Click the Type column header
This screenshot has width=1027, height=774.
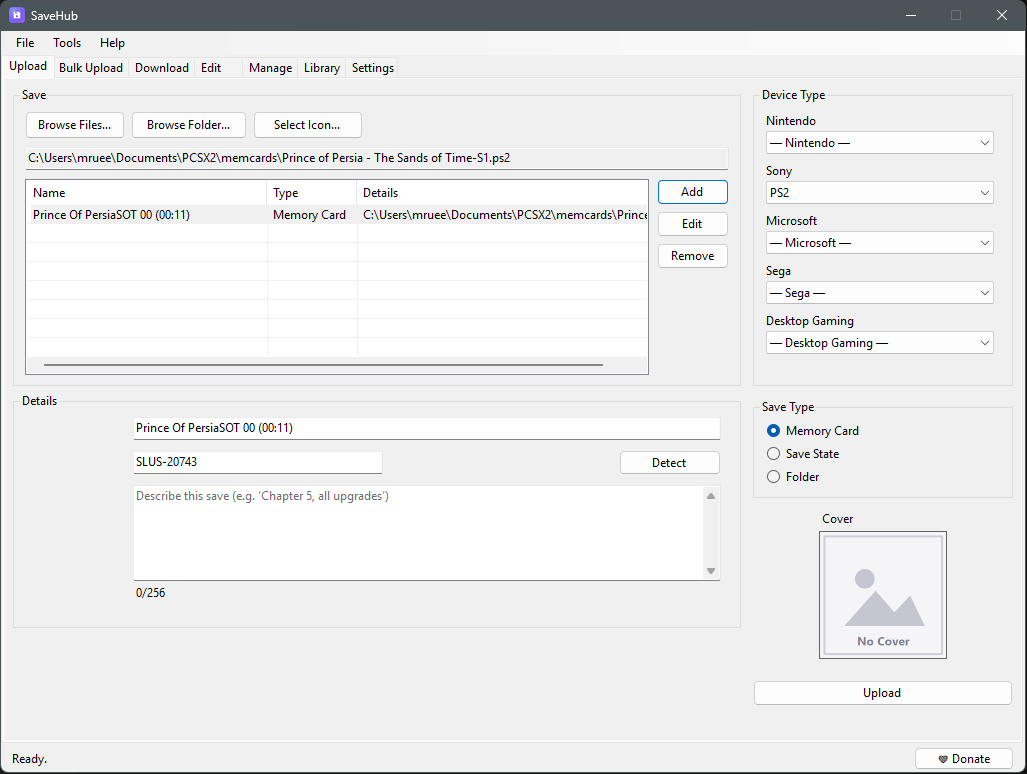tap(312, 193)
